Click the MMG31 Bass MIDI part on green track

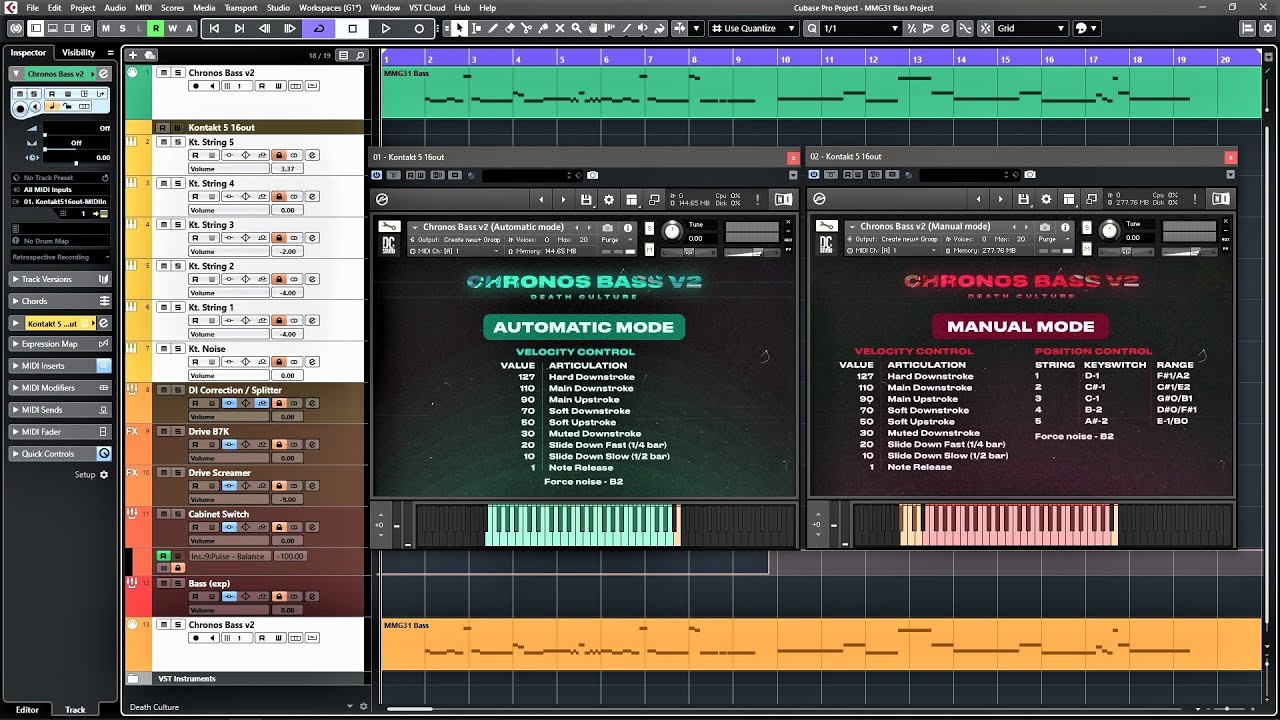pyautogui.click(x=820, y=92)
